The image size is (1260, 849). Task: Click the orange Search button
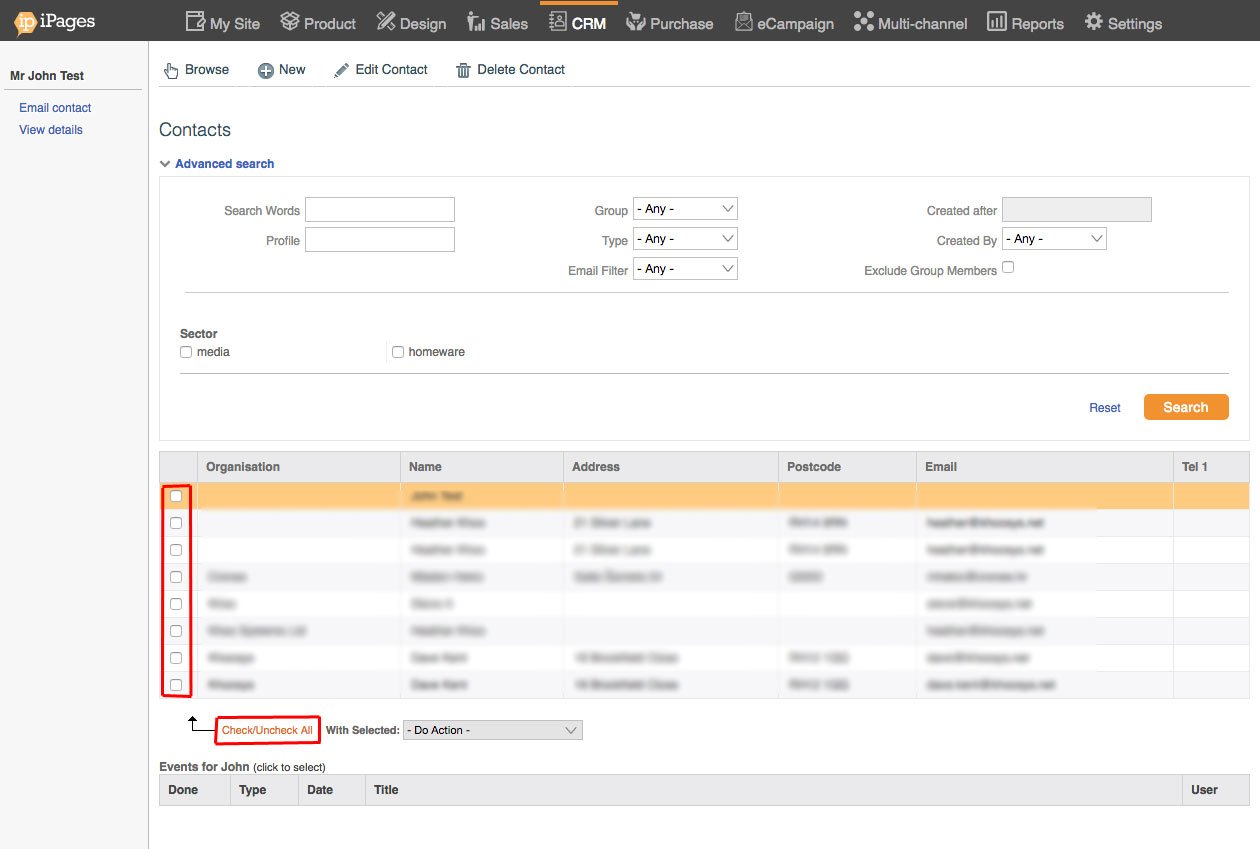coord(1186,407)
